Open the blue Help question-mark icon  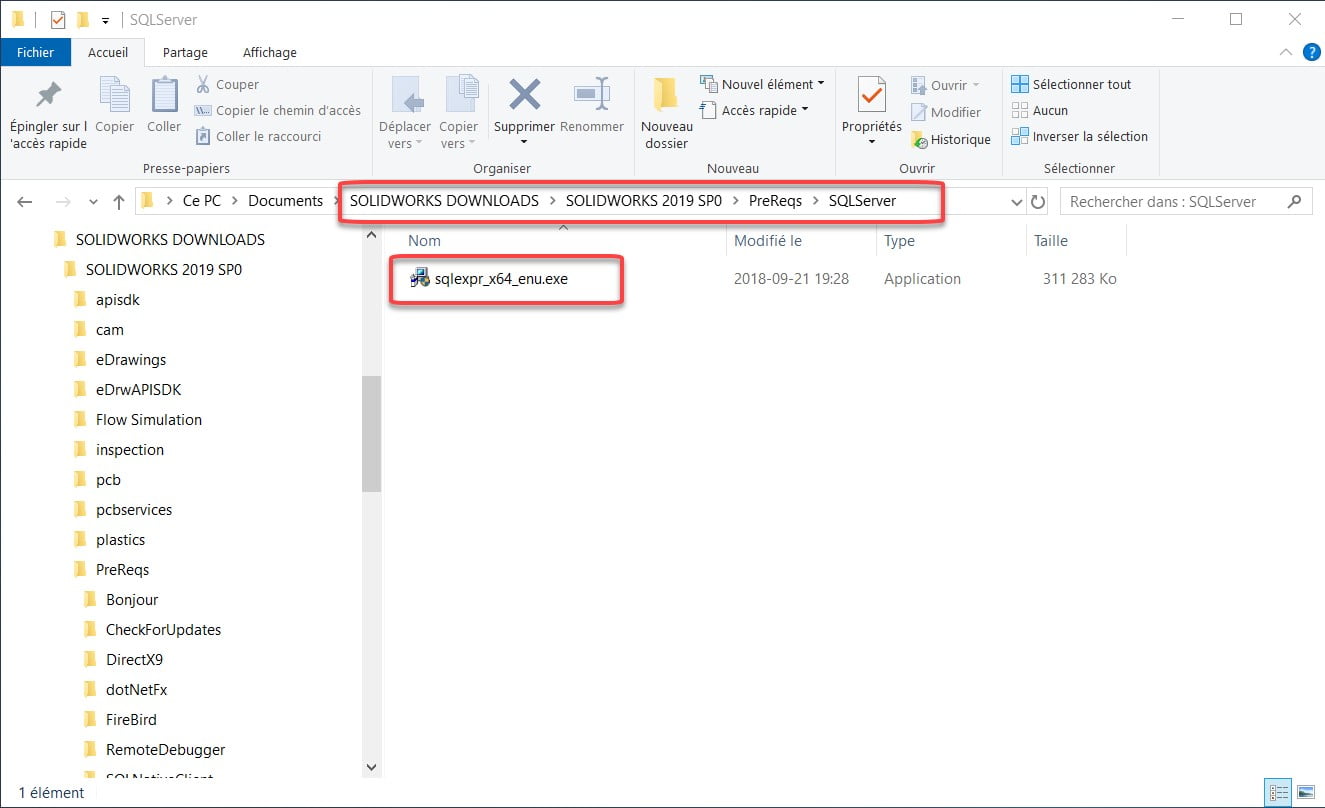(1311, 52)
